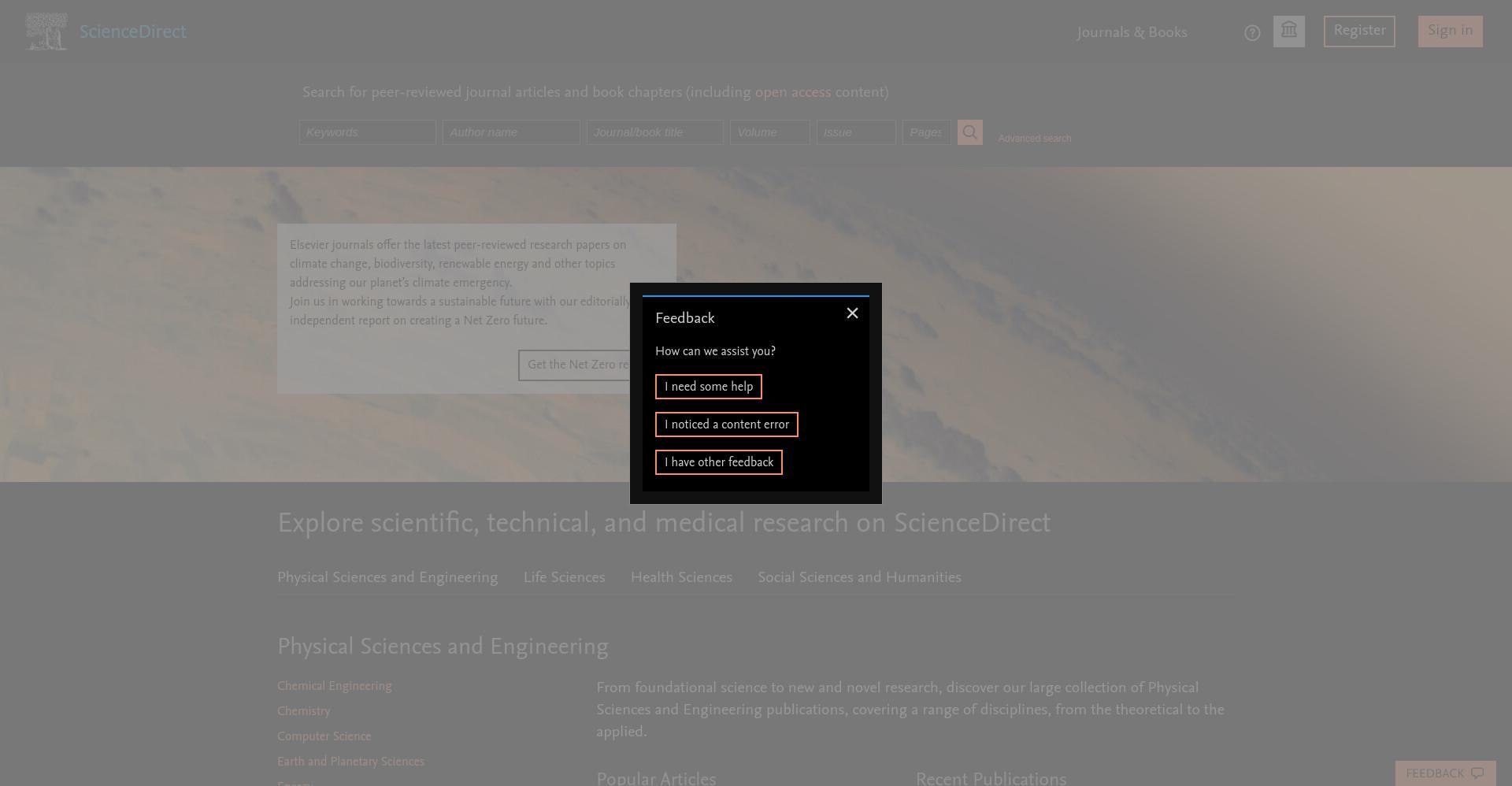Click the Register button
This screenshot has height=786, width=1512.
[1359, 32]
